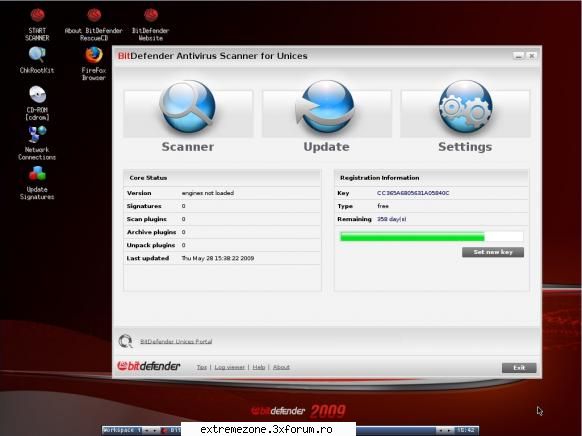Click the Unpack plugins row label
582x436 pixels.
pyautogui.click(x=151, y=245)
